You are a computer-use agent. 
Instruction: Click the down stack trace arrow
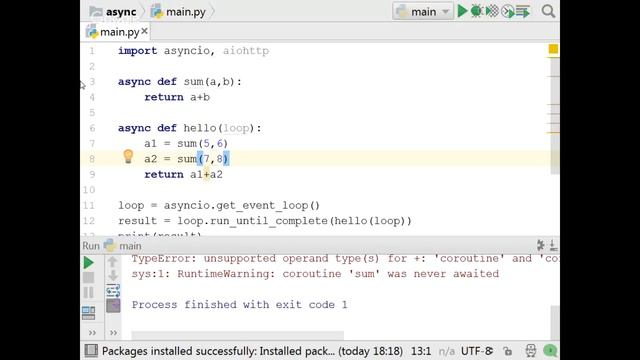(113, 276)
